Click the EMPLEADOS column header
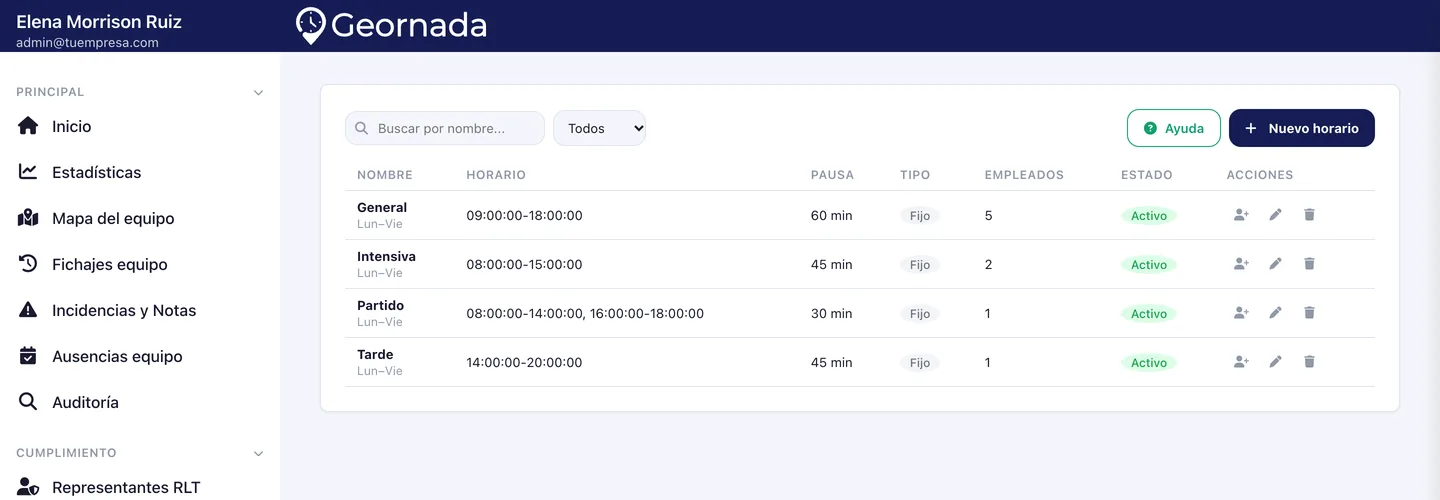Screen dimensions: 1440x500 coord(1024,175)
